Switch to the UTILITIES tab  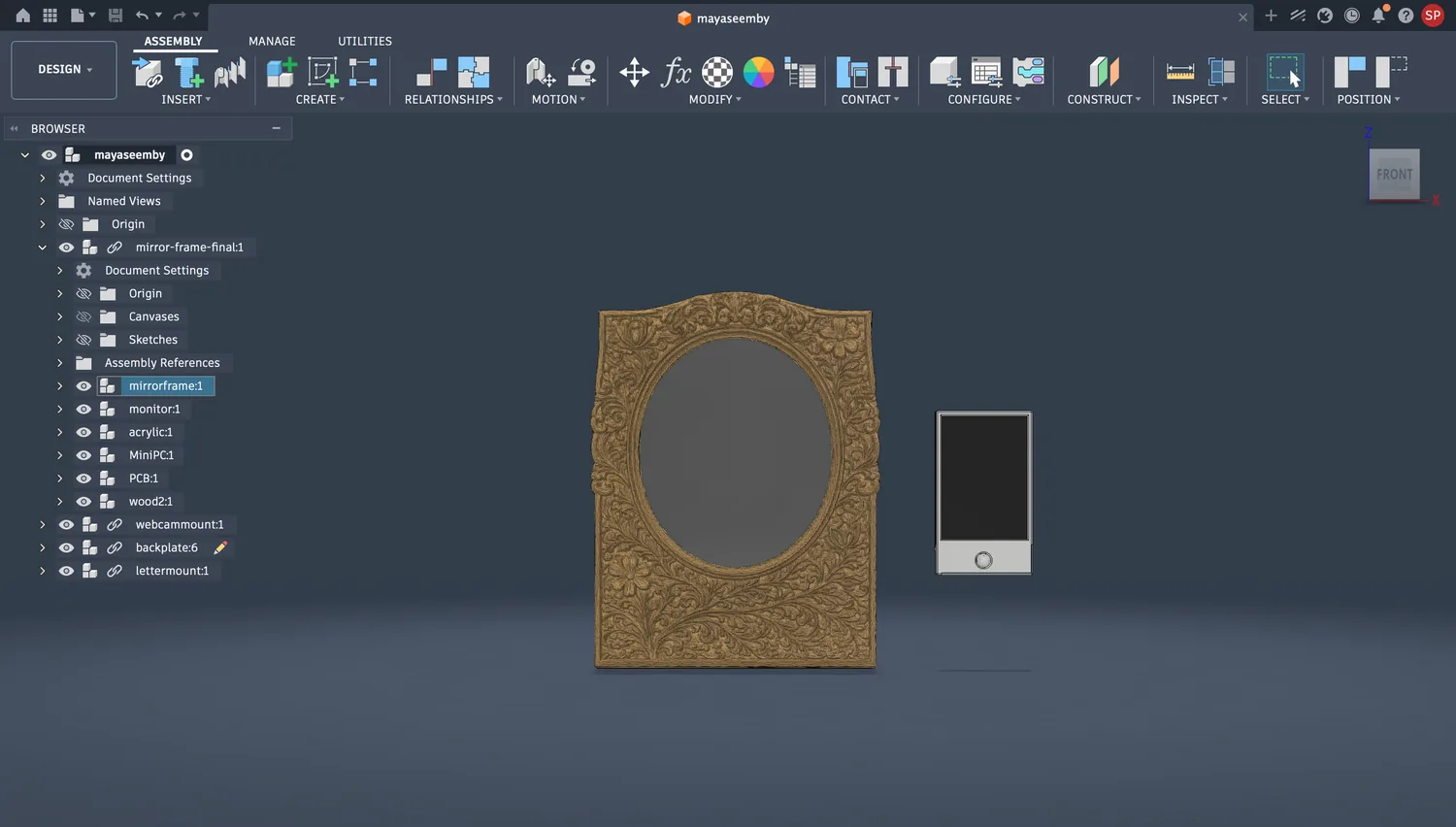point(365,41)
